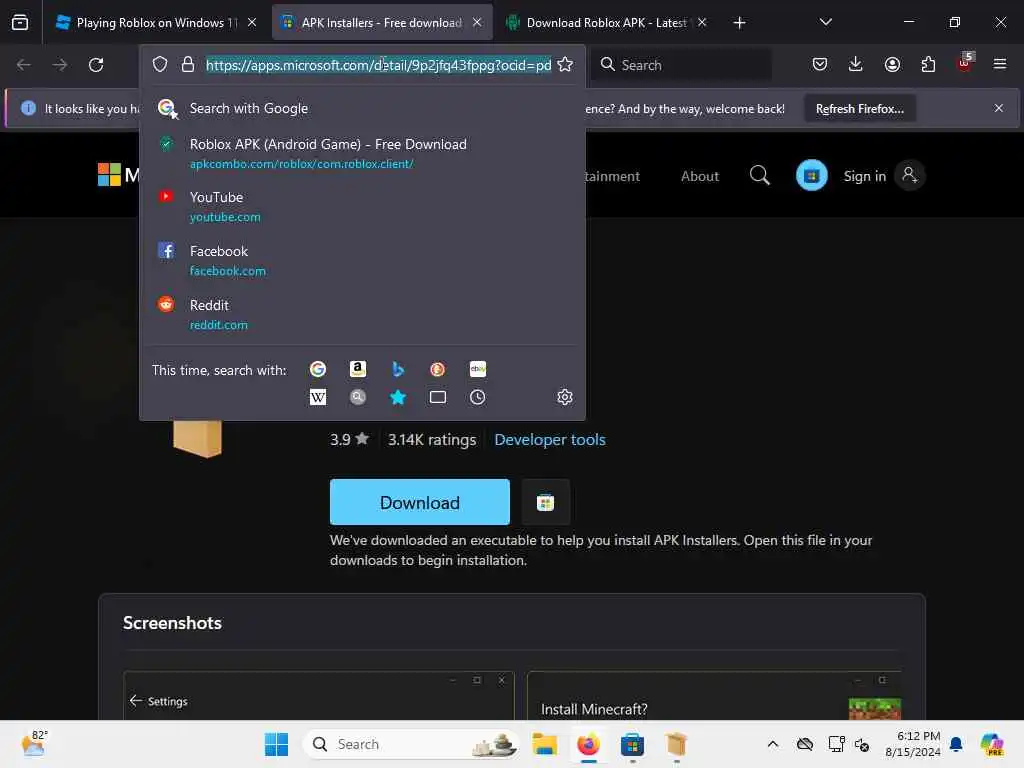Click the Microsoft logo
The width and height of the screenshot is (1024, 768).
pyautogui.click(x=109, y=174)
